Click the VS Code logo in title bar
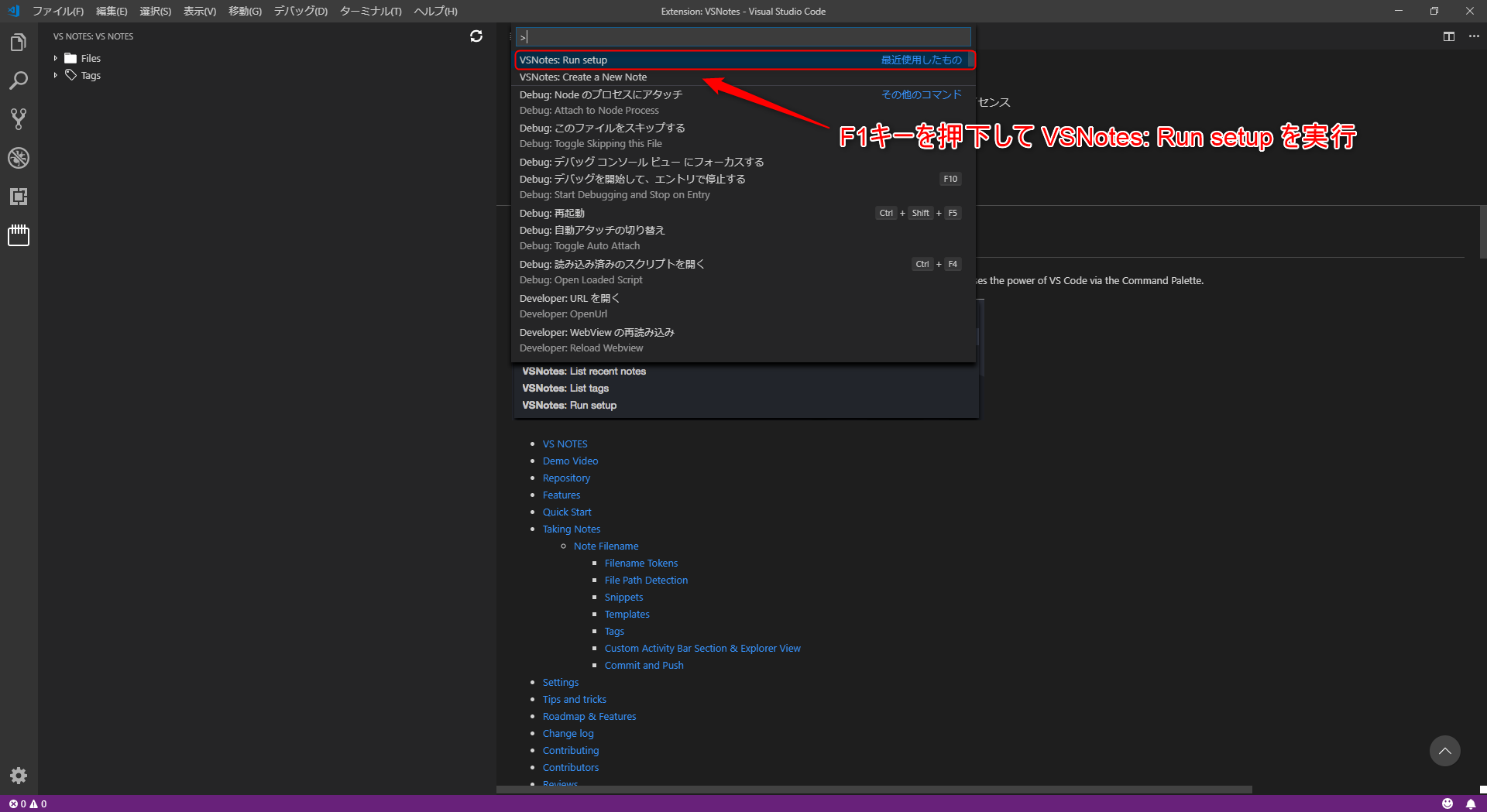This screenshot has height=812, width=1487. (x=13, y=11)
